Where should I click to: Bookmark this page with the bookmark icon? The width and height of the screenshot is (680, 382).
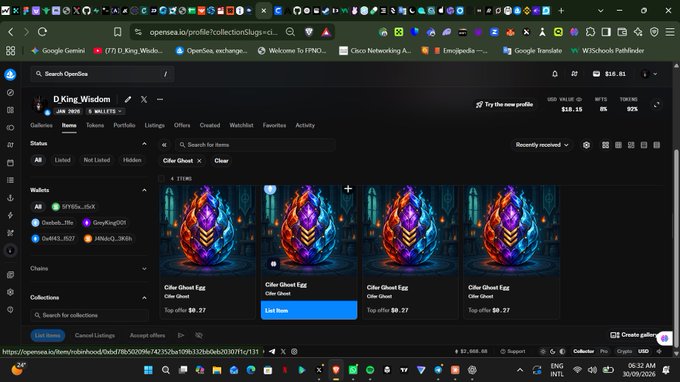point(118,32)
